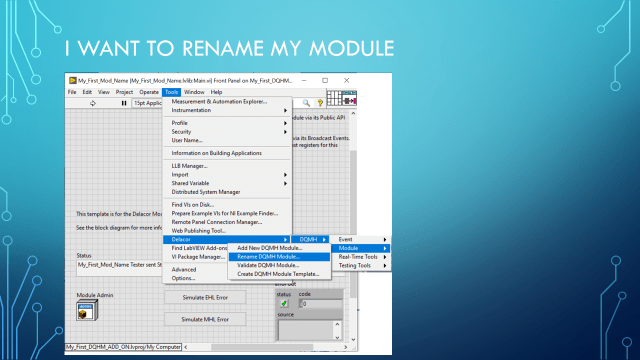Expand the Profile submenu
This screenshot has width=640, height=360.
pyautogui.click(x=227, y=123)
